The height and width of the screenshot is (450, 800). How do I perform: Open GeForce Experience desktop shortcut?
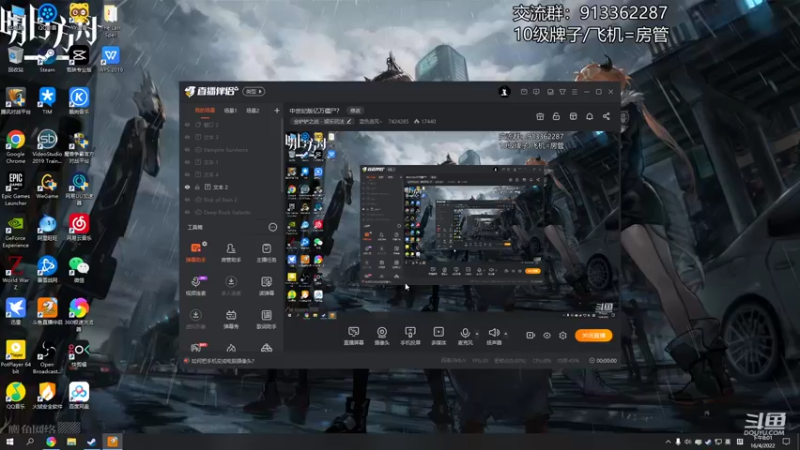coord(15,232)
